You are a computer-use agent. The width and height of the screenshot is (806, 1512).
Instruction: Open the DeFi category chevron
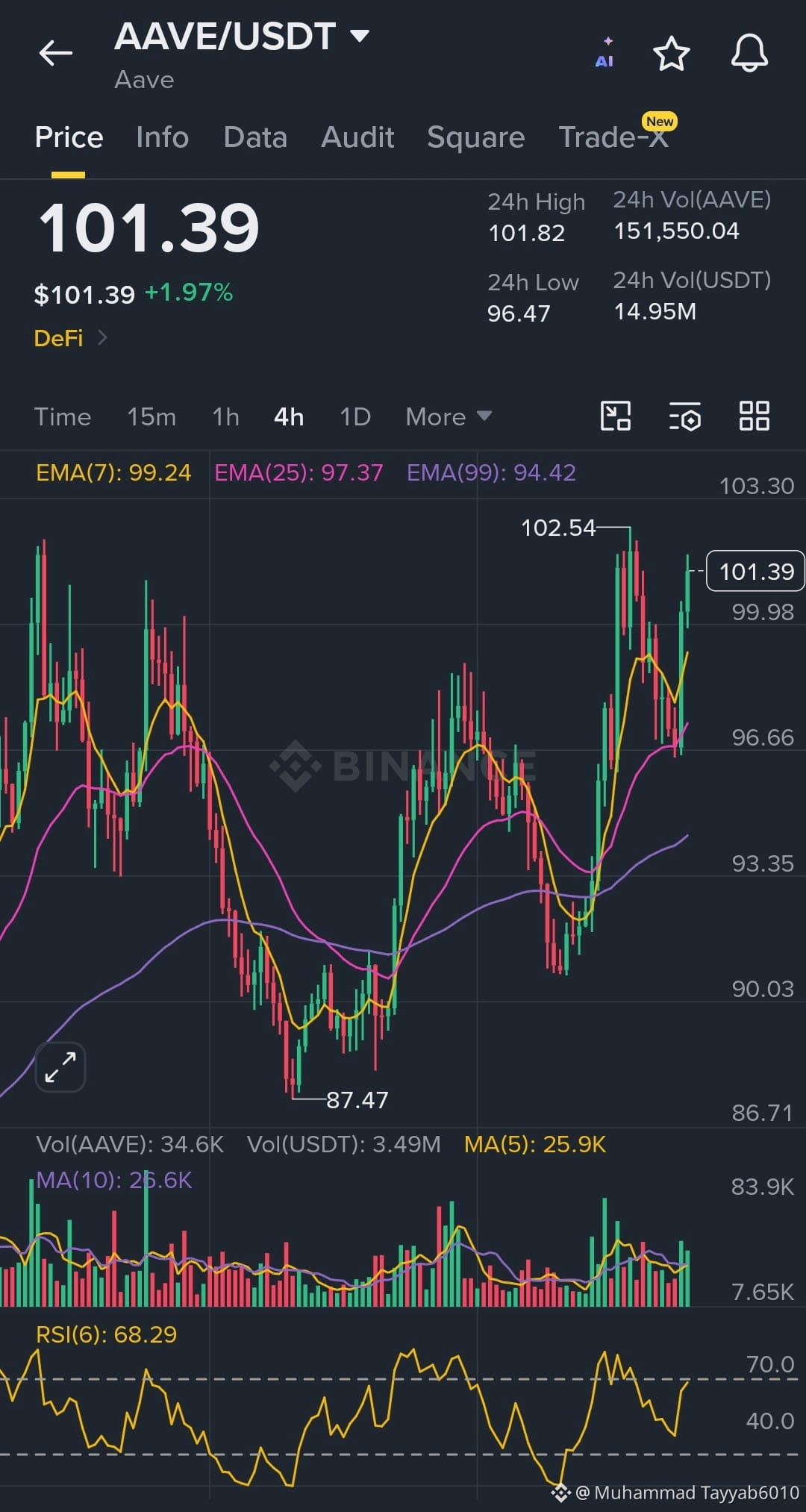102,338
